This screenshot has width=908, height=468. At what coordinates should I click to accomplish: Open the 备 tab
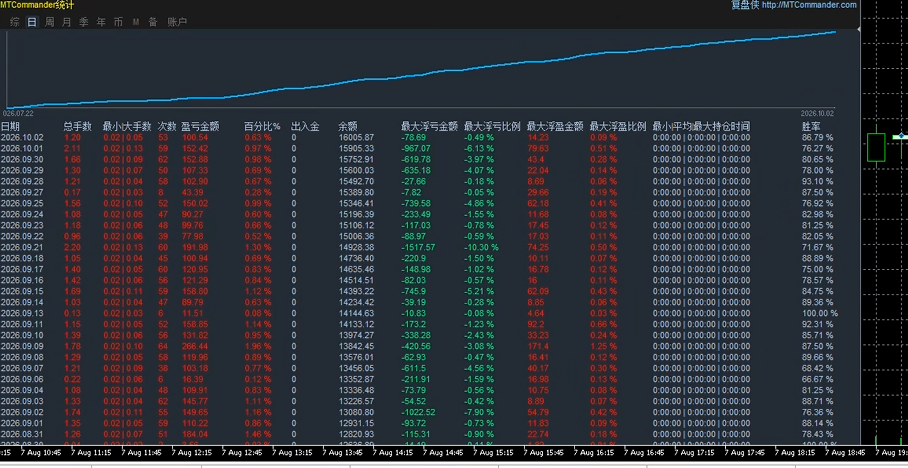tap(153, 22)
